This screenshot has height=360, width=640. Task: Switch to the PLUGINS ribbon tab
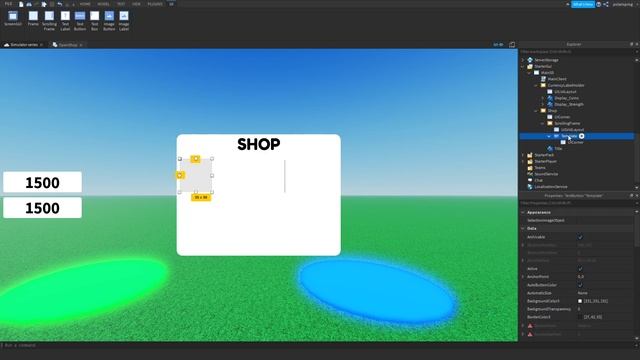point(155,4)
